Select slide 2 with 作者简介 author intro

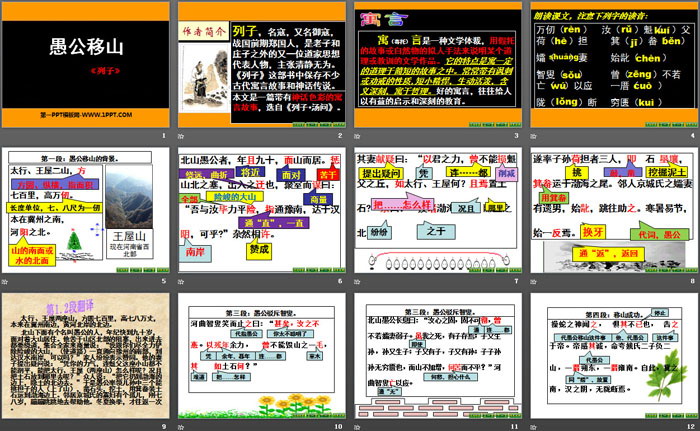pyautogui.click(x=262, y=65)
